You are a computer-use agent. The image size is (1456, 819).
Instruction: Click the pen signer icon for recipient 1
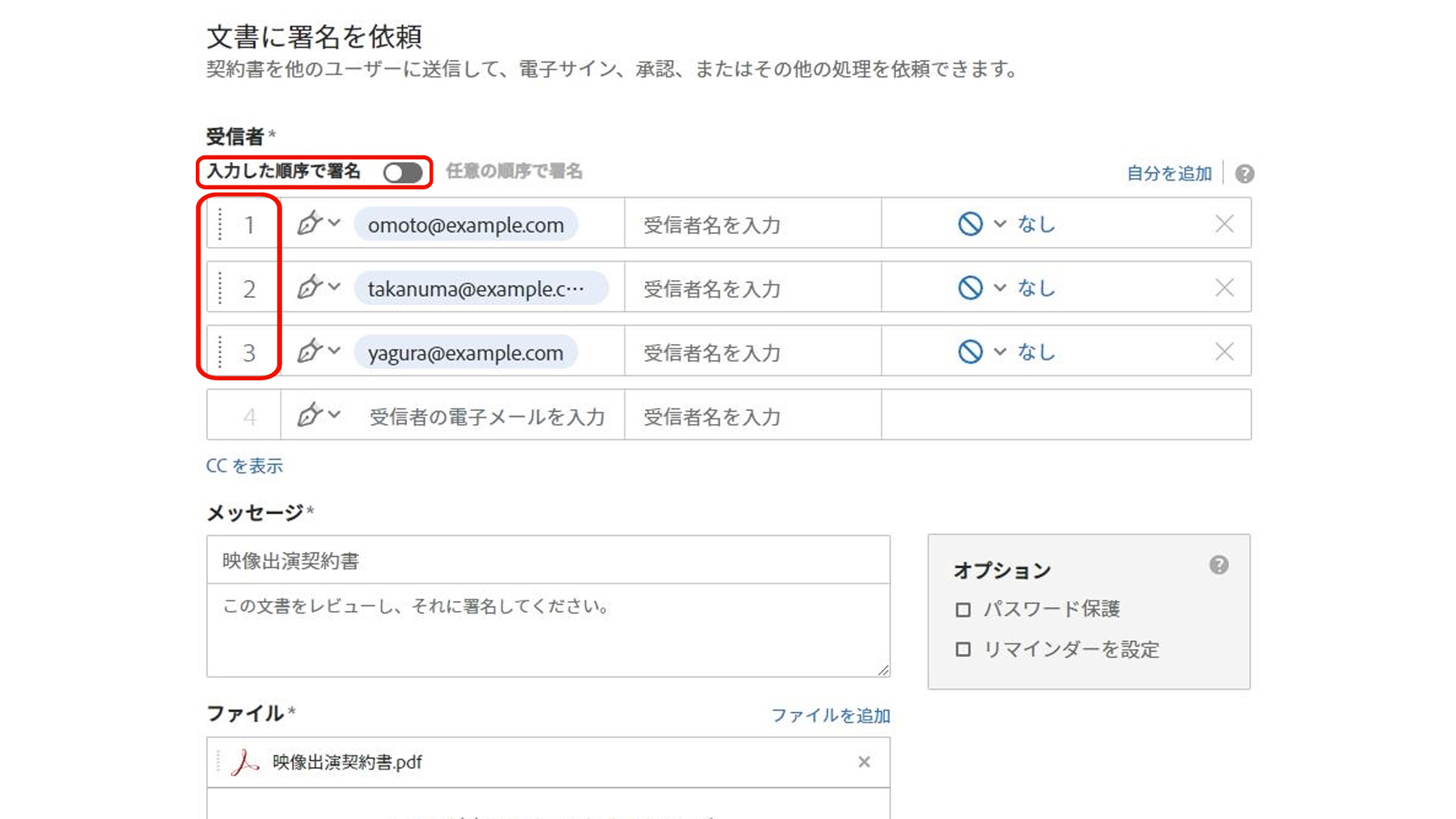click(x=309, y=223)
